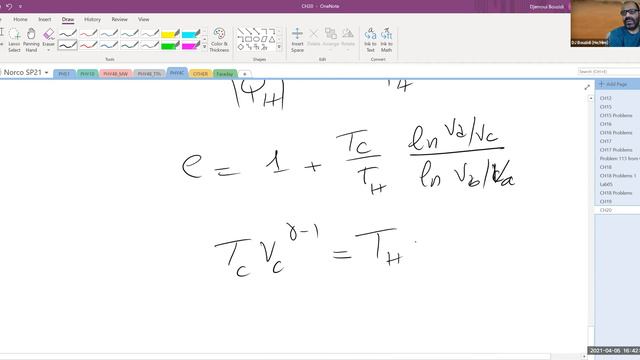Pick the selected bottom-row black pen
Viewport: 640px width, 360px height.
click(x=67, y=45)
